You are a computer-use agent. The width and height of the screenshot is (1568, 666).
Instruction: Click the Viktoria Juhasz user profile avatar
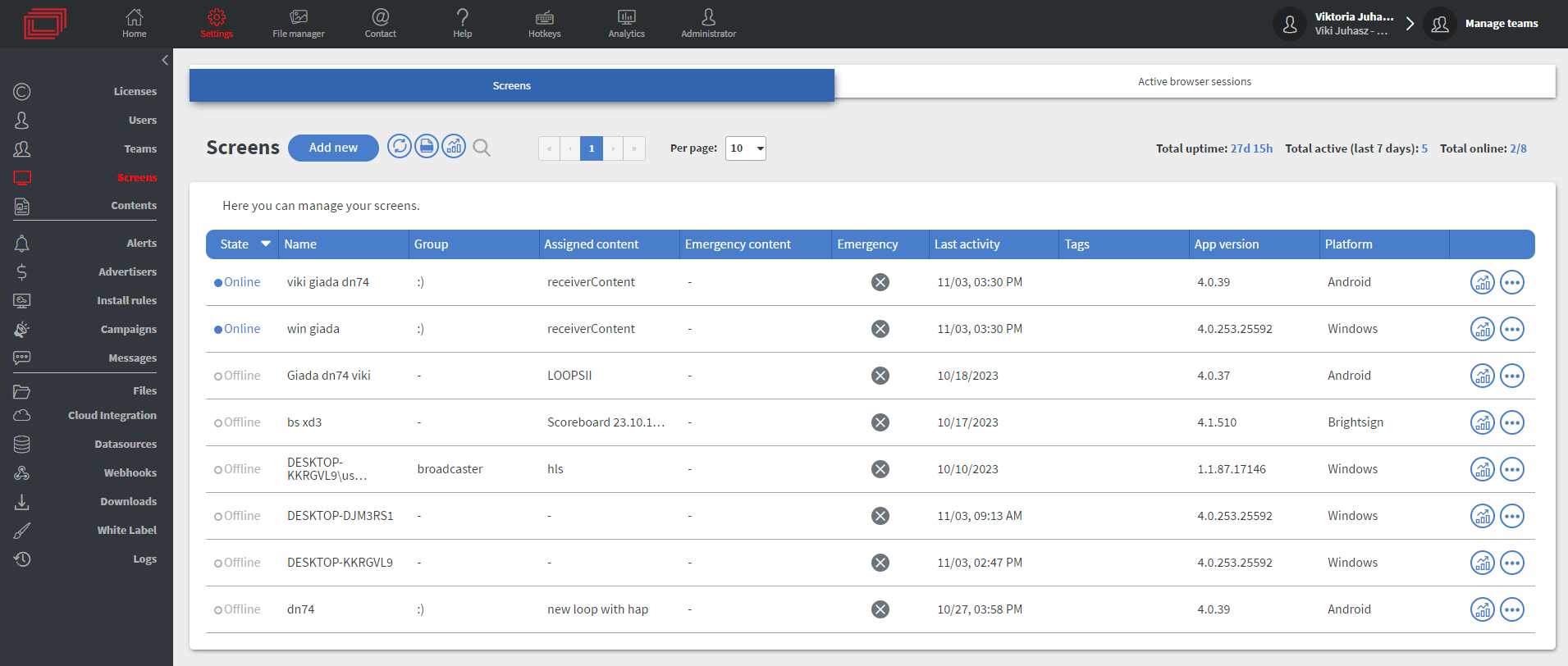[1290, 24]
